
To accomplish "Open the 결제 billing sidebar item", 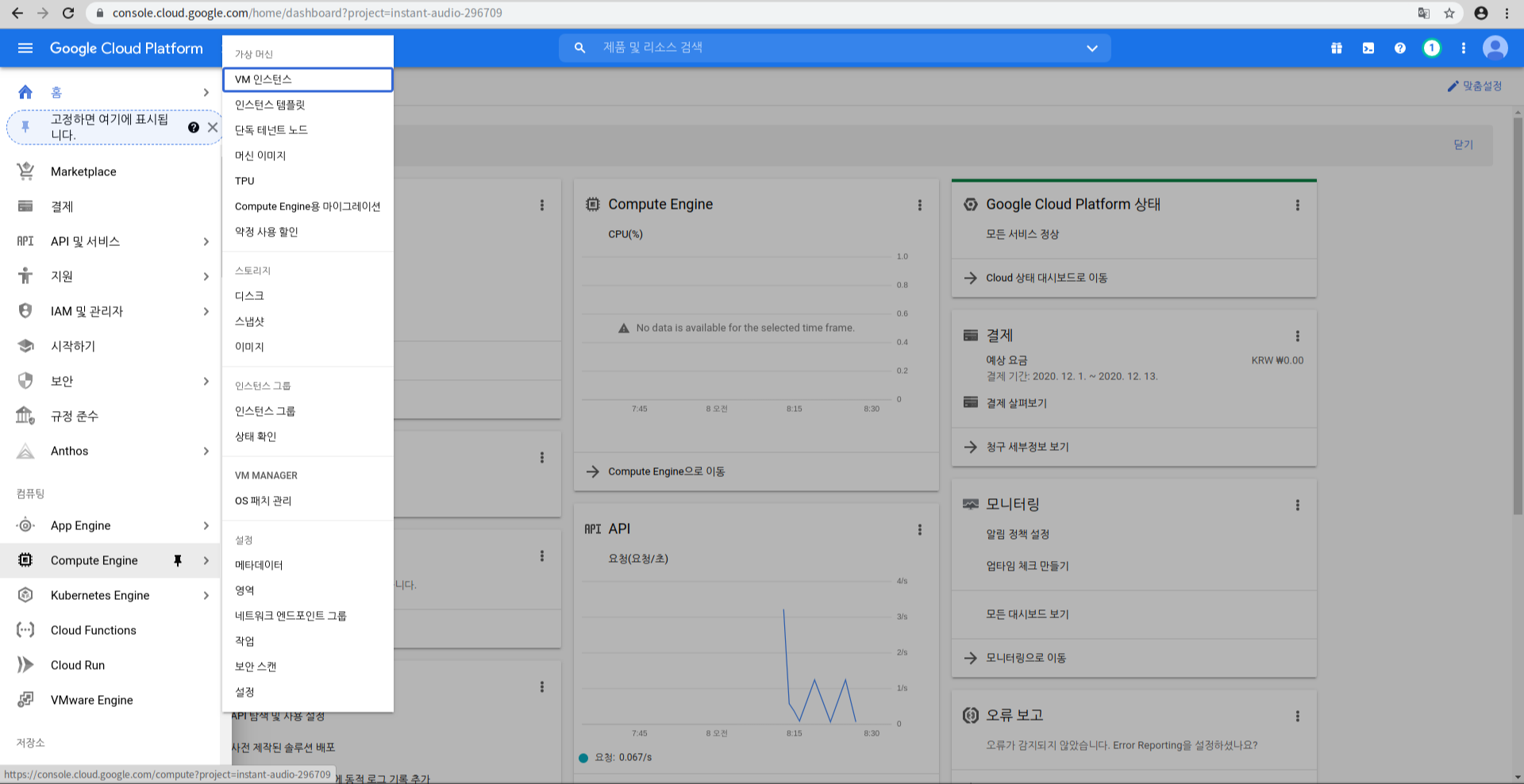I will [62, 206].
